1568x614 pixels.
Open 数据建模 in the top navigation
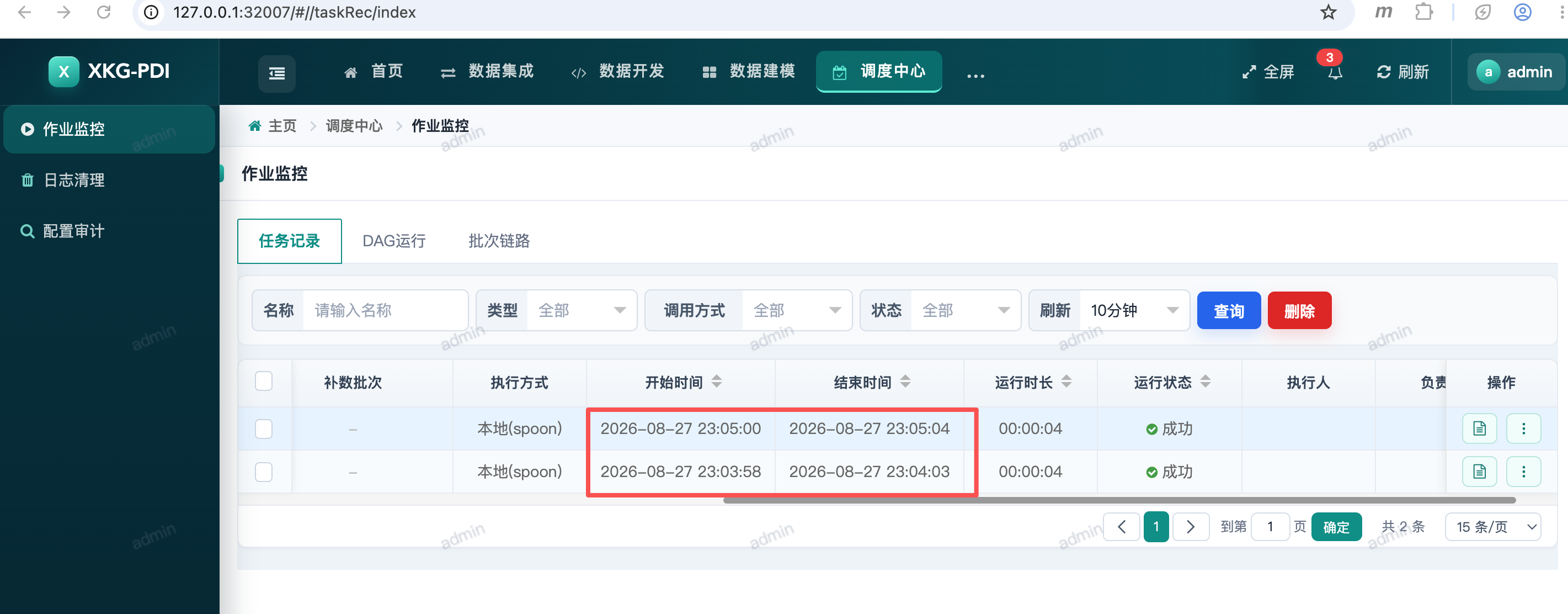pyautogui.click(x=748, y=71)
